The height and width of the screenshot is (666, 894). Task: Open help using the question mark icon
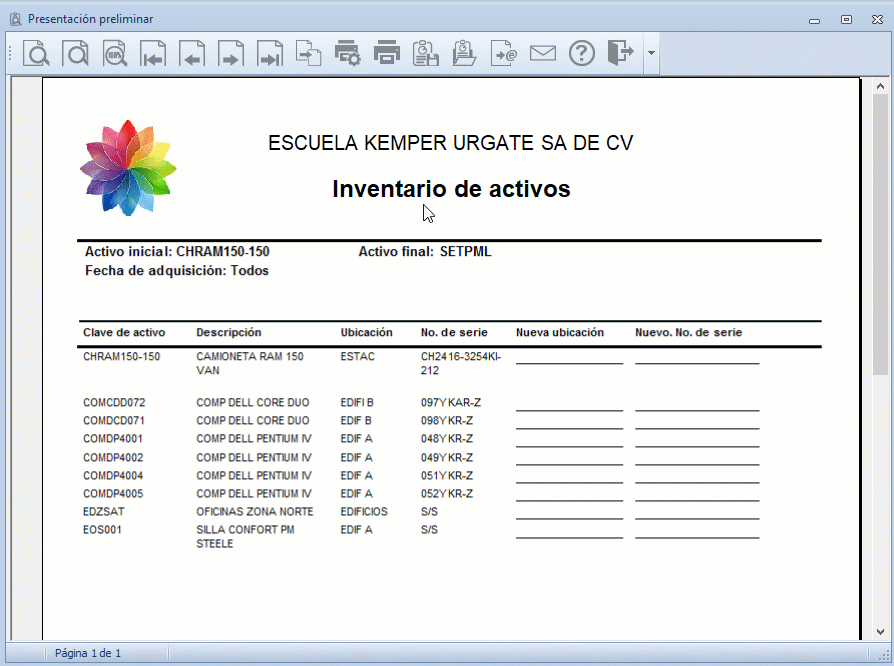point(581,53)
